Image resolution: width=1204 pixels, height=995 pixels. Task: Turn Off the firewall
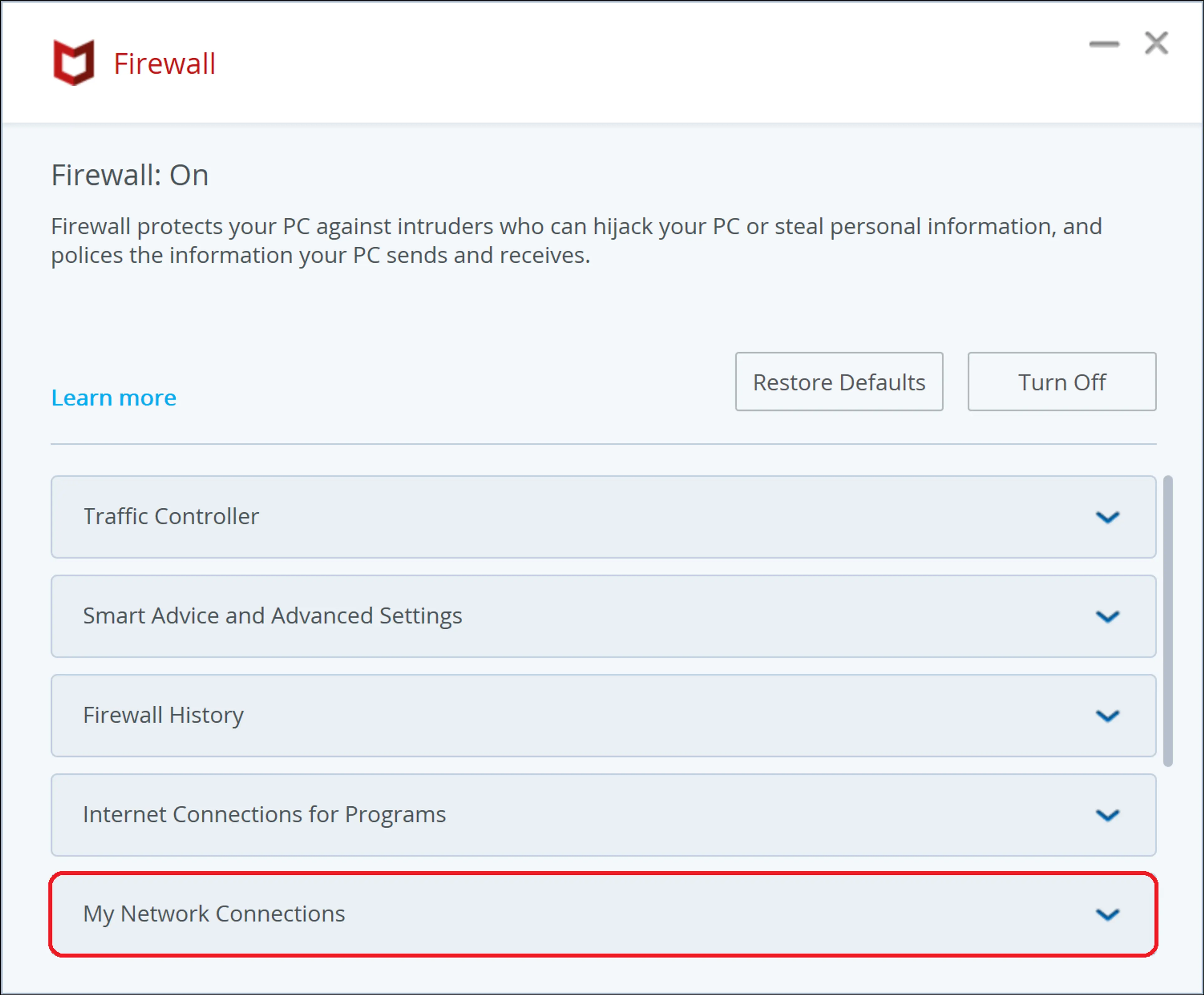pyautogui.click(x=1061, y=382)
